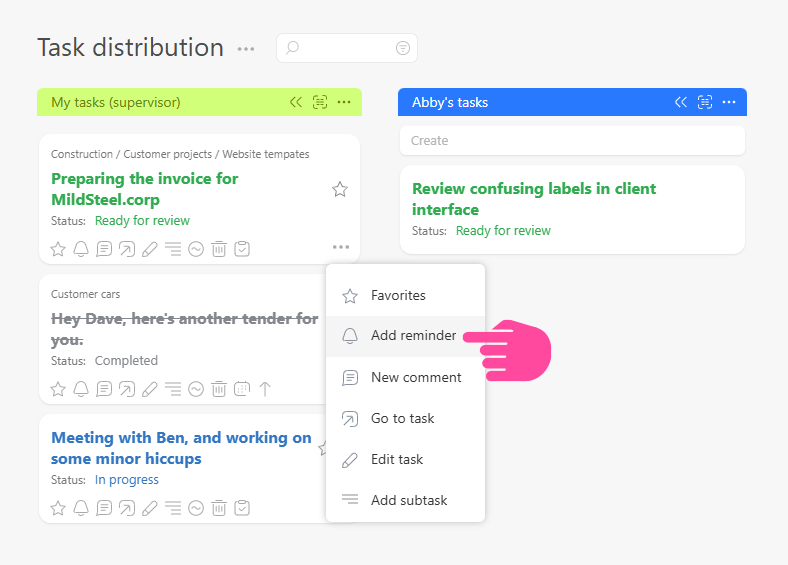
Task: Click the Create field under Abby's tasks
Action: (571, 141)
